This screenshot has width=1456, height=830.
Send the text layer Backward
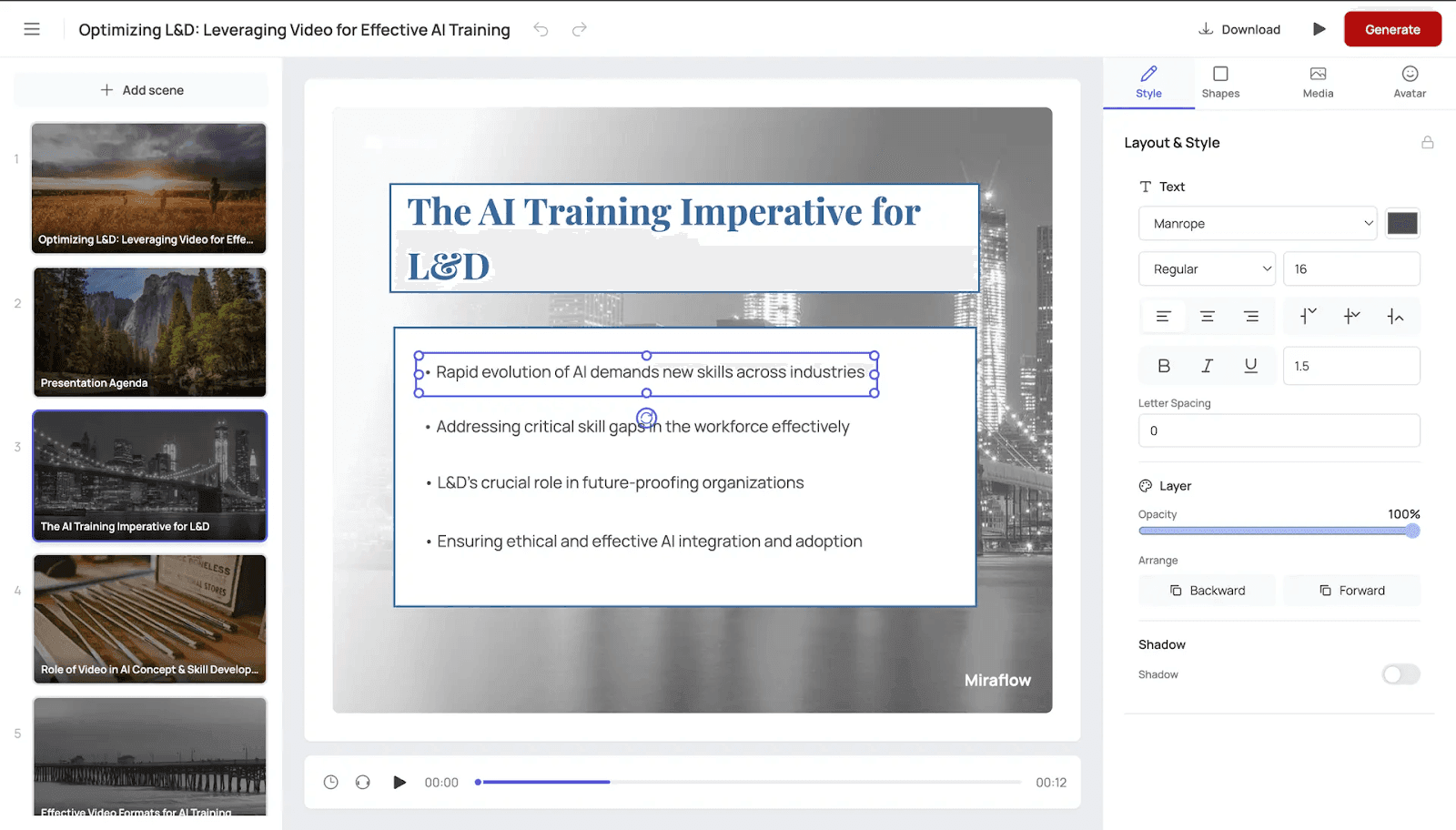[1207, 590]
